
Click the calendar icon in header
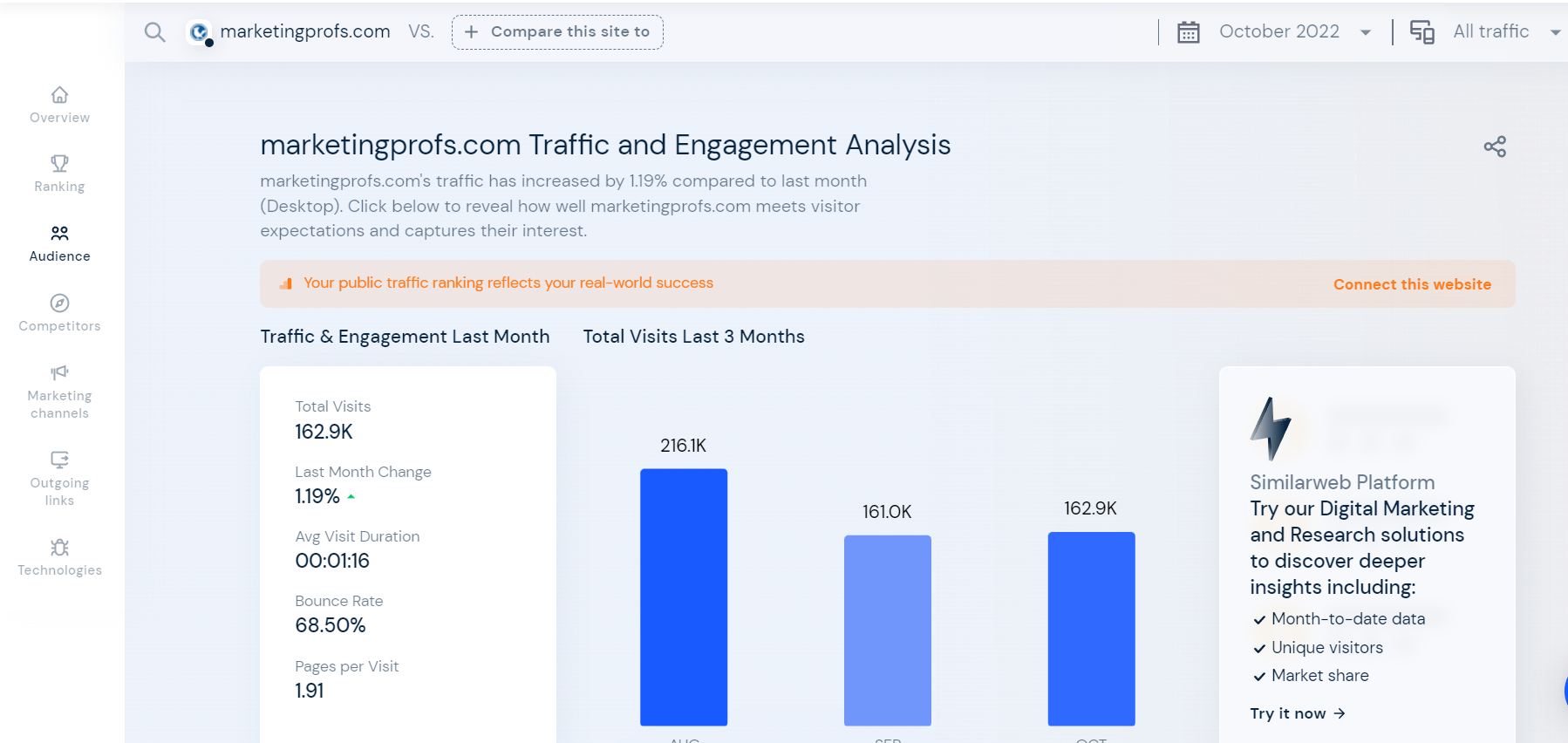(1189, 32)
